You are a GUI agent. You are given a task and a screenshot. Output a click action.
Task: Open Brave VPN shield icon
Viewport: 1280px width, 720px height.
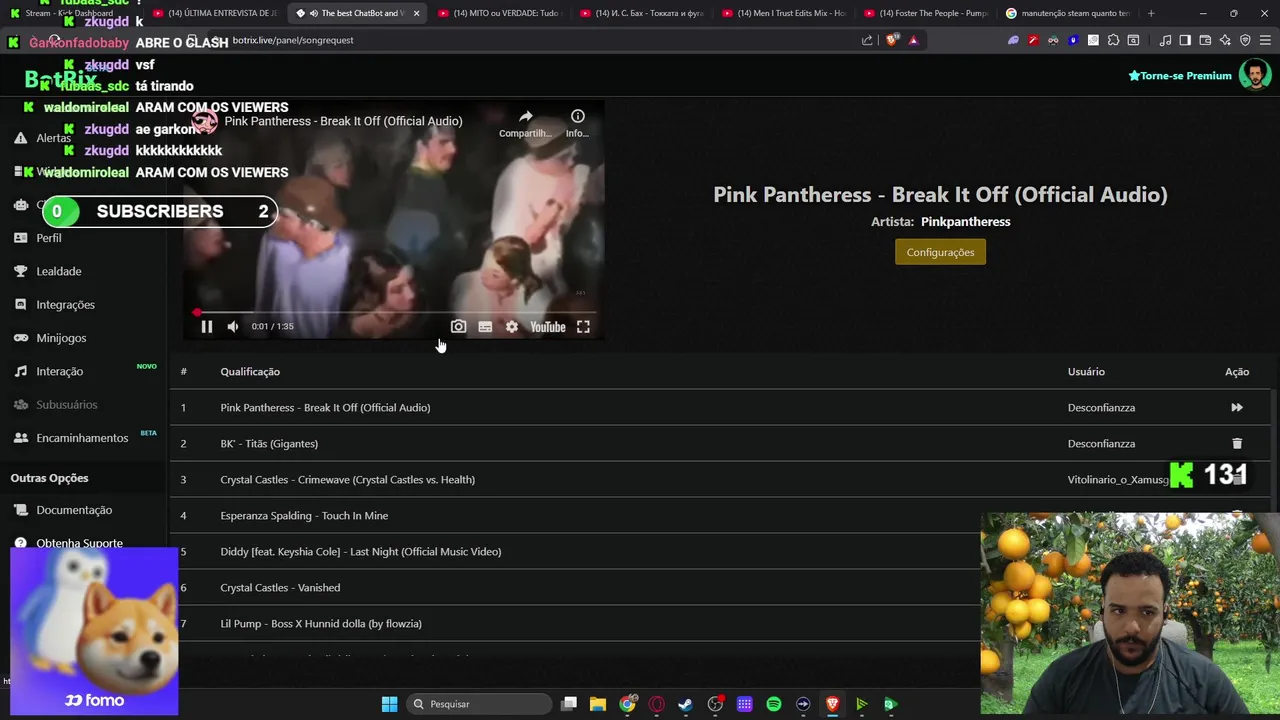pos(1245,40)
